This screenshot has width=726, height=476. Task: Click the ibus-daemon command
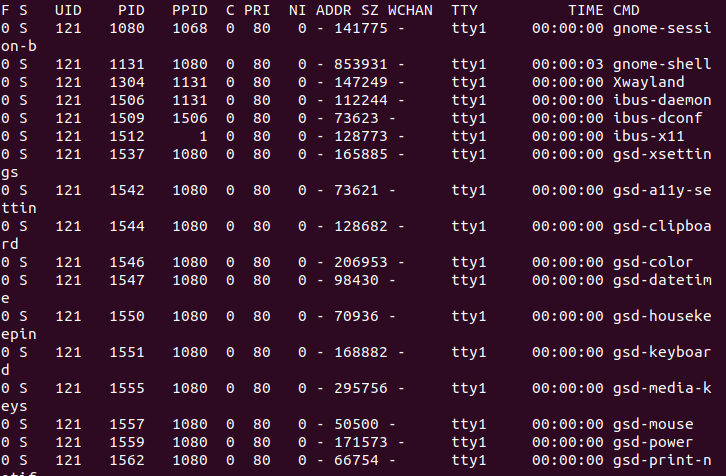click(x=662, y=100)
